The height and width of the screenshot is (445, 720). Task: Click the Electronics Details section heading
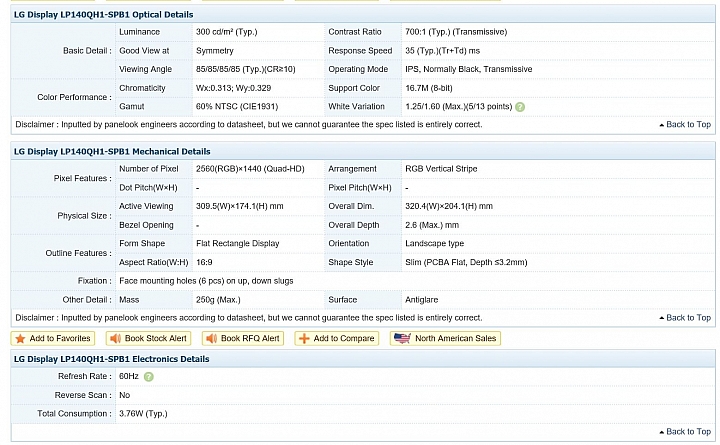[112, 359]
